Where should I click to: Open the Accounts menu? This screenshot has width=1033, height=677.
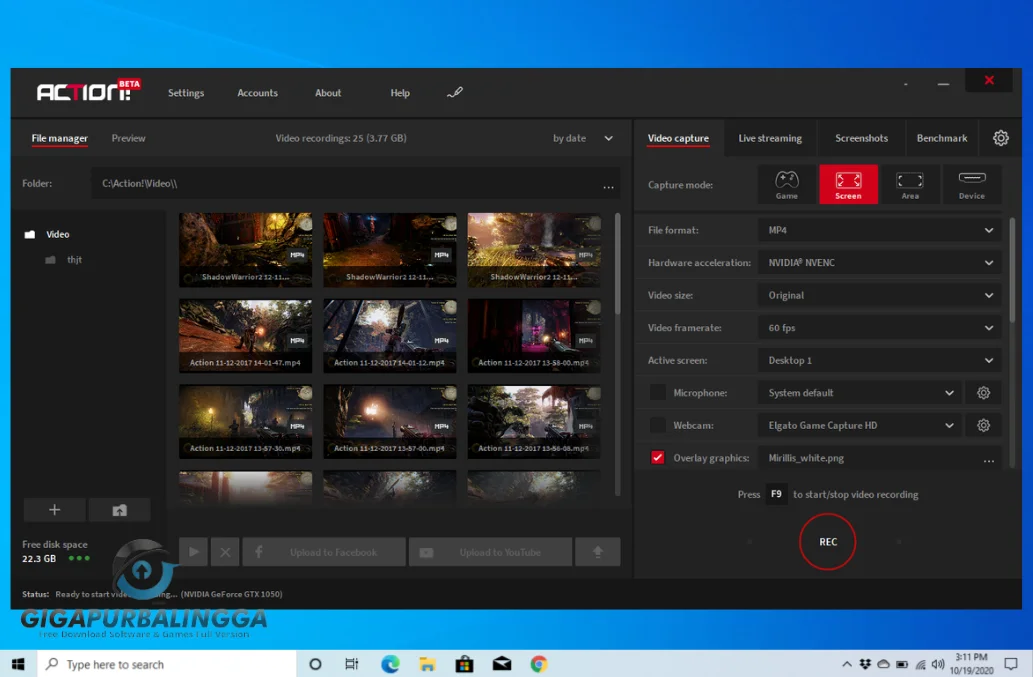(257, 93)
